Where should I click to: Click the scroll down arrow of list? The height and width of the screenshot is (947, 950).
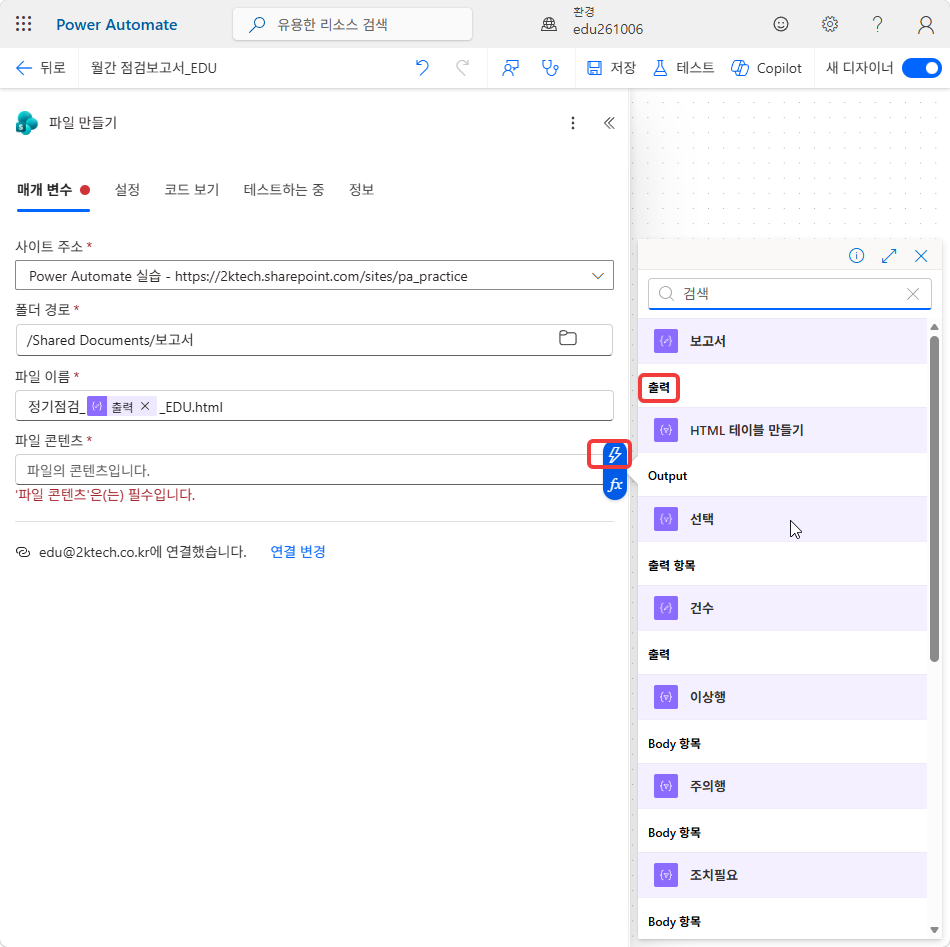pyautogui.click(x=934, y=929)
